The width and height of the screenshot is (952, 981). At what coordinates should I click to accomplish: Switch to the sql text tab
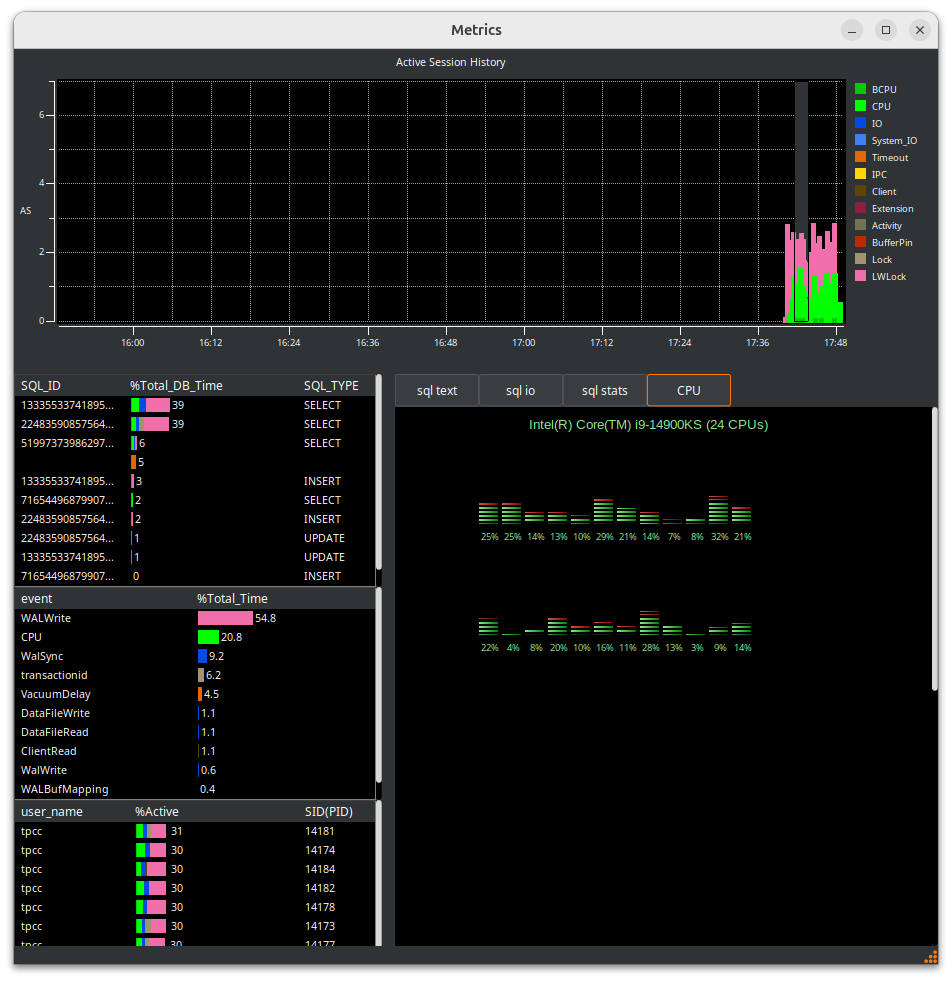point(437,390)
